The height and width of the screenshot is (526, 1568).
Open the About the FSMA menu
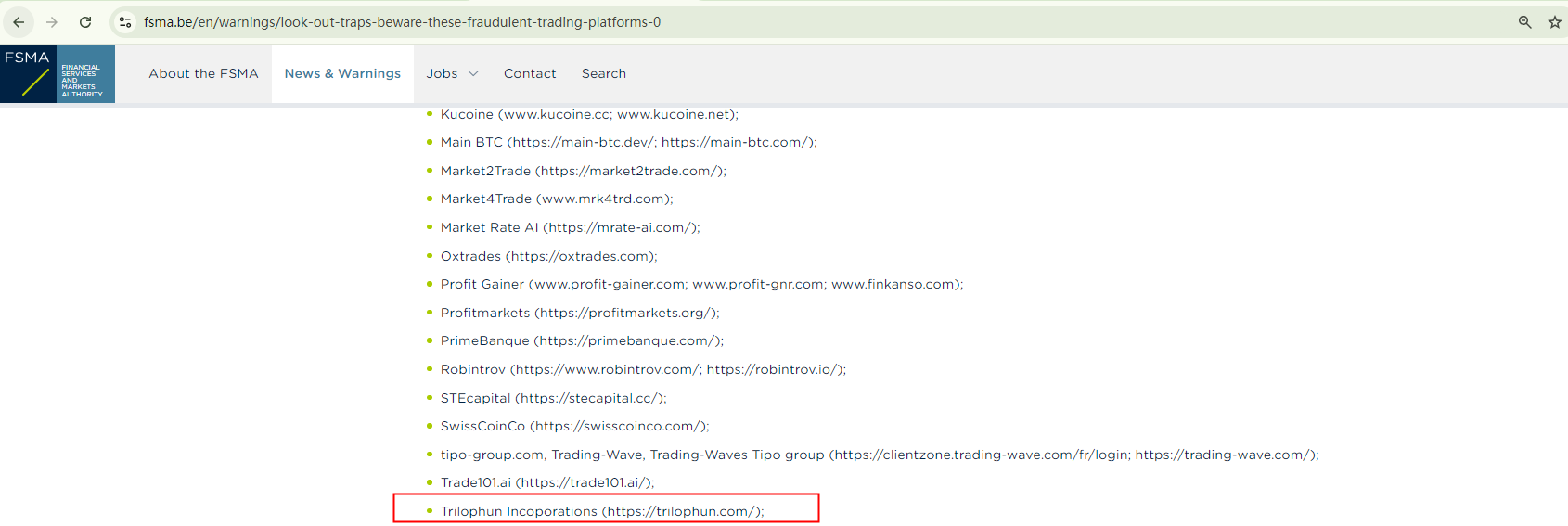coord(203,73)
